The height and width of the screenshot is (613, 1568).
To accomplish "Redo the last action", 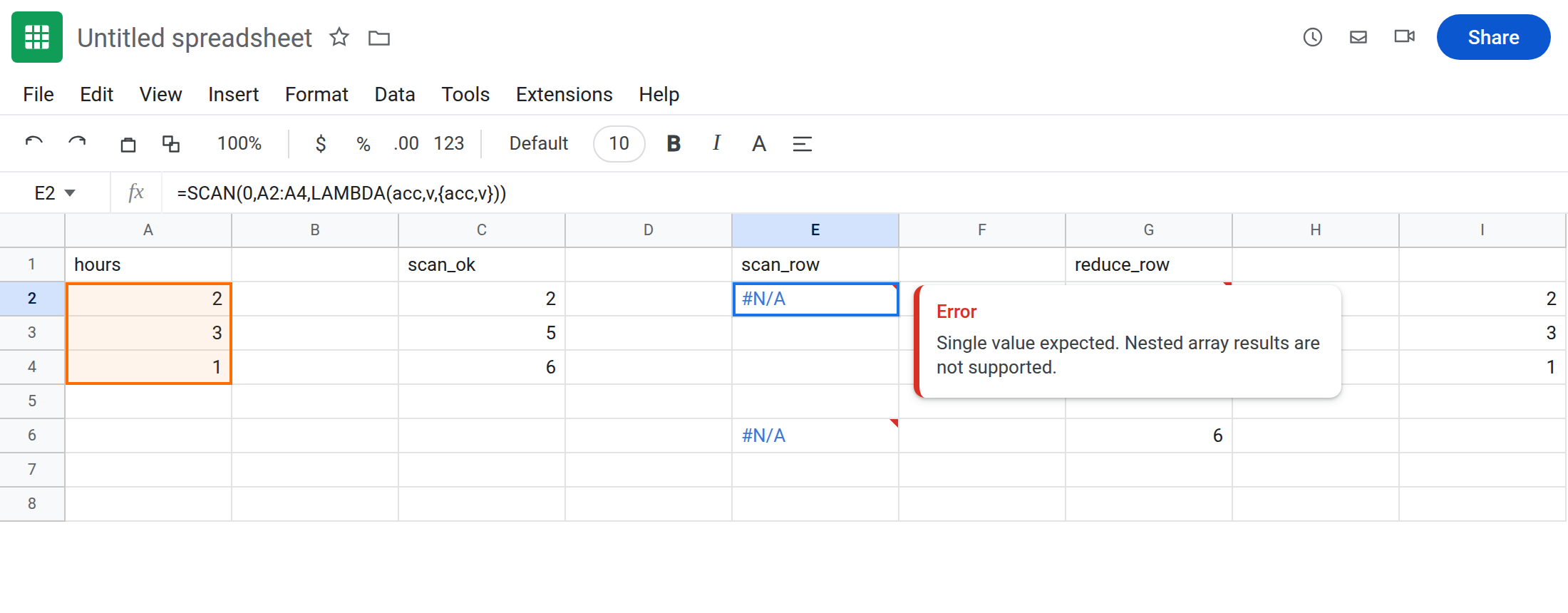I will point(77,143).
